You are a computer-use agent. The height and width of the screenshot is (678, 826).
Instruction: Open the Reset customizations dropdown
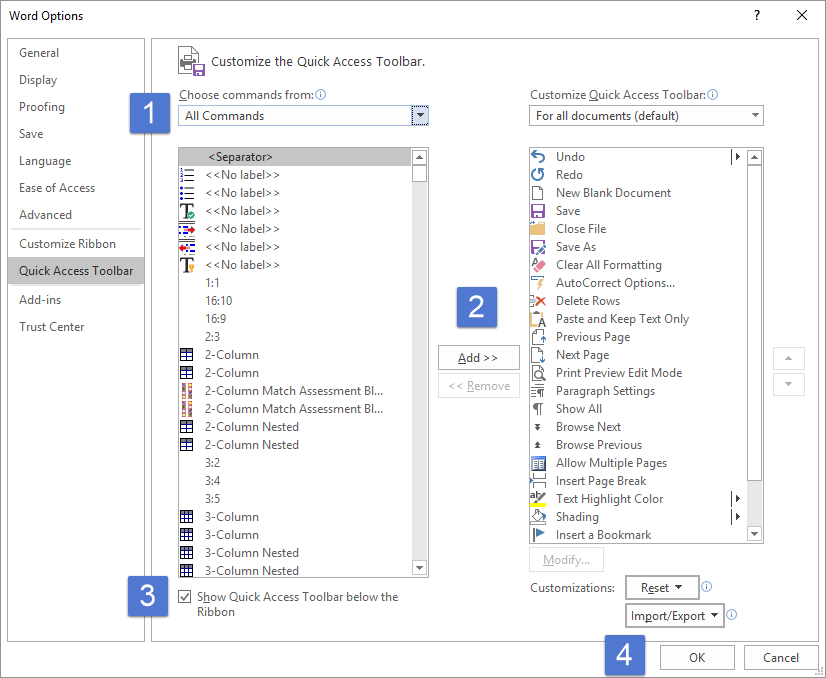(662, 587)
